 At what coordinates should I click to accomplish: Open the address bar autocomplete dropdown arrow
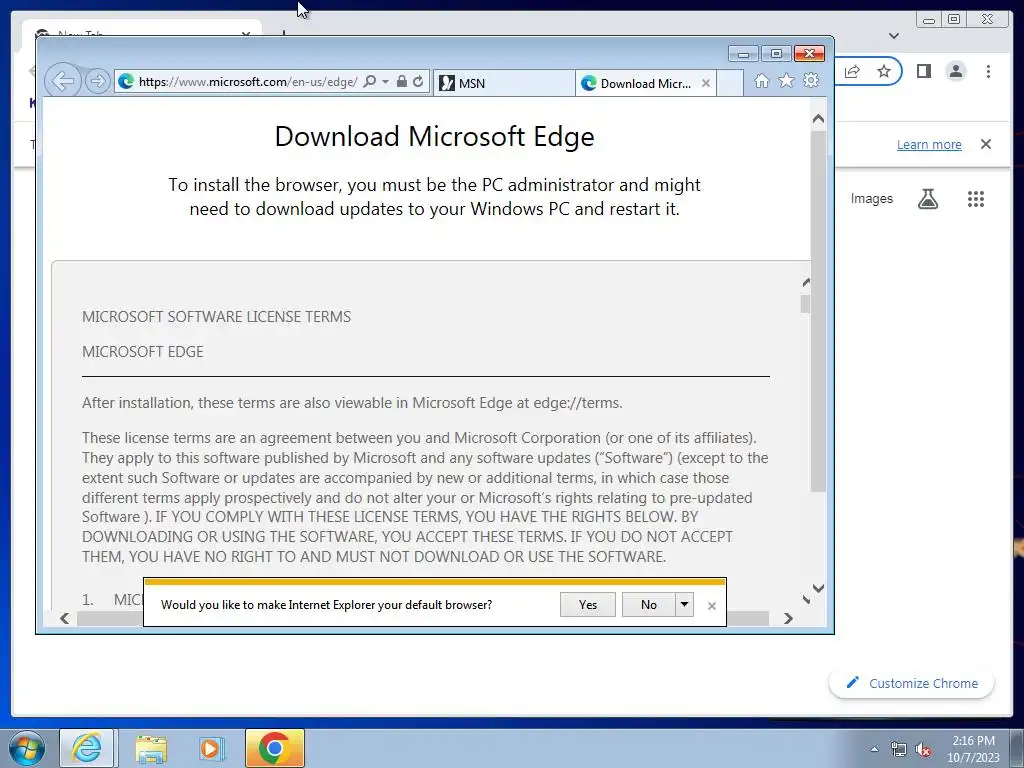pyautogui.click(x=385, y=82)
